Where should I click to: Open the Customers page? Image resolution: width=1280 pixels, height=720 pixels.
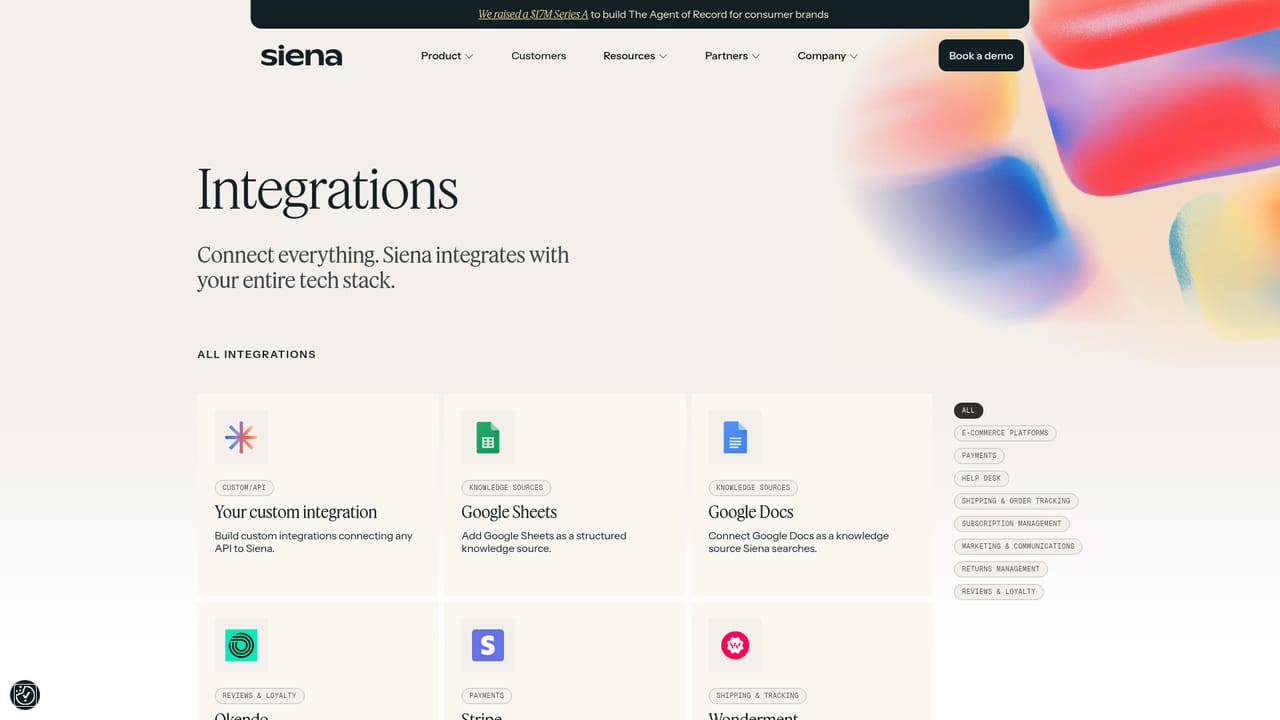pos(538,56)
